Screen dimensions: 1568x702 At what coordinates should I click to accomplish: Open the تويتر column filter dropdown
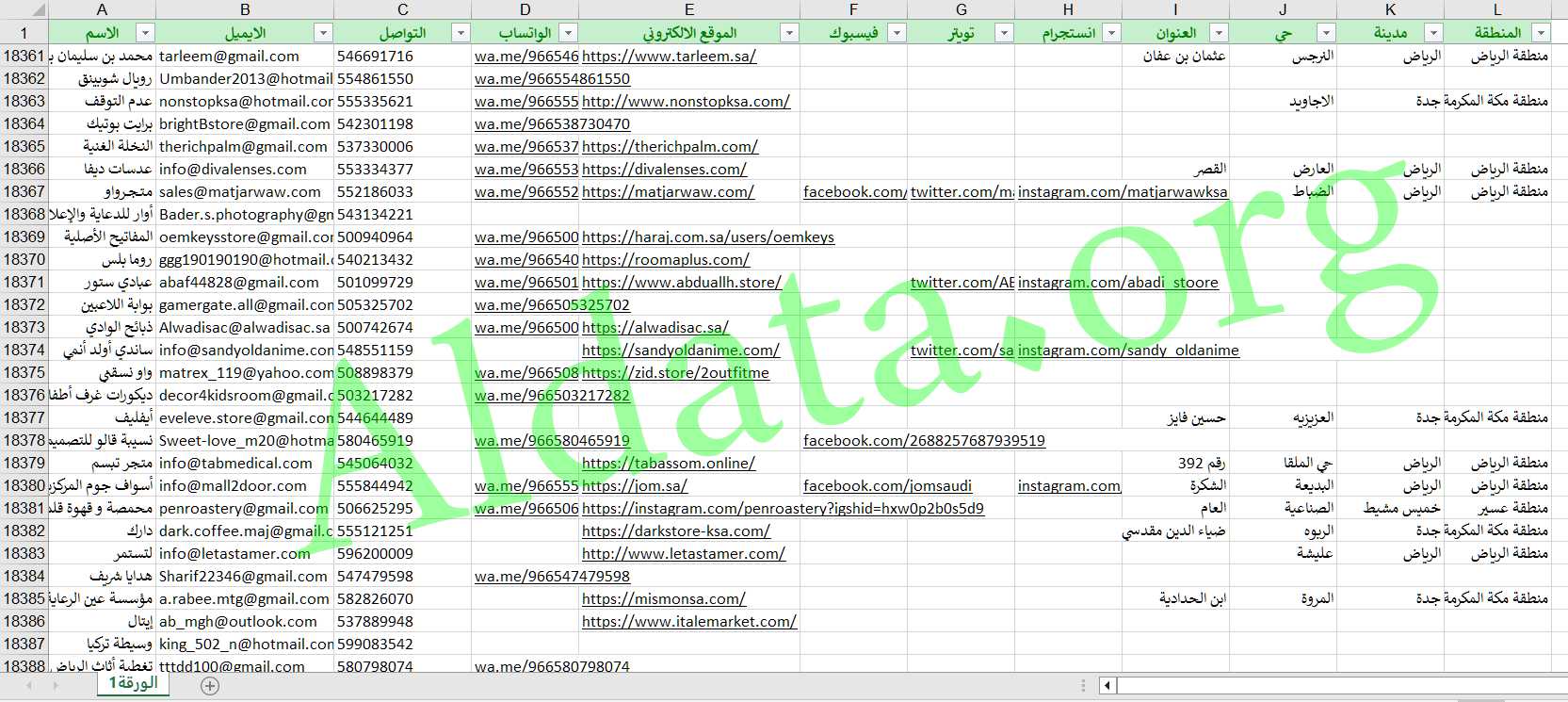click(1004, 33)
